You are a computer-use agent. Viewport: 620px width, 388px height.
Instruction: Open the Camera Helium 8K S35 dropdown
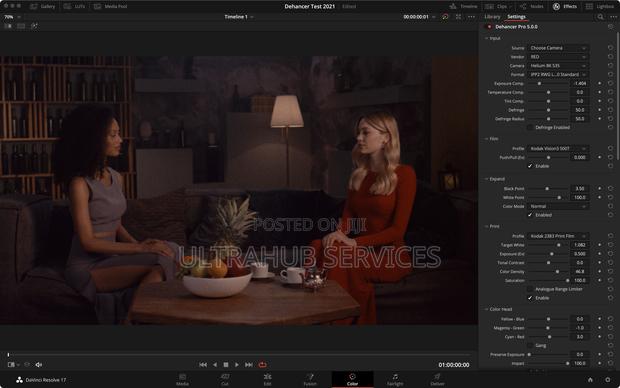[x=558, y=66]
